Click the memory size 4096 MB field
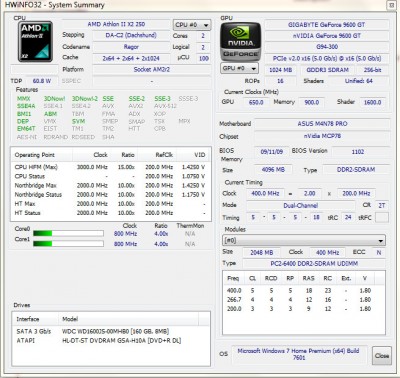This screenshot has width=400, height=378. [x=273, y=170]
